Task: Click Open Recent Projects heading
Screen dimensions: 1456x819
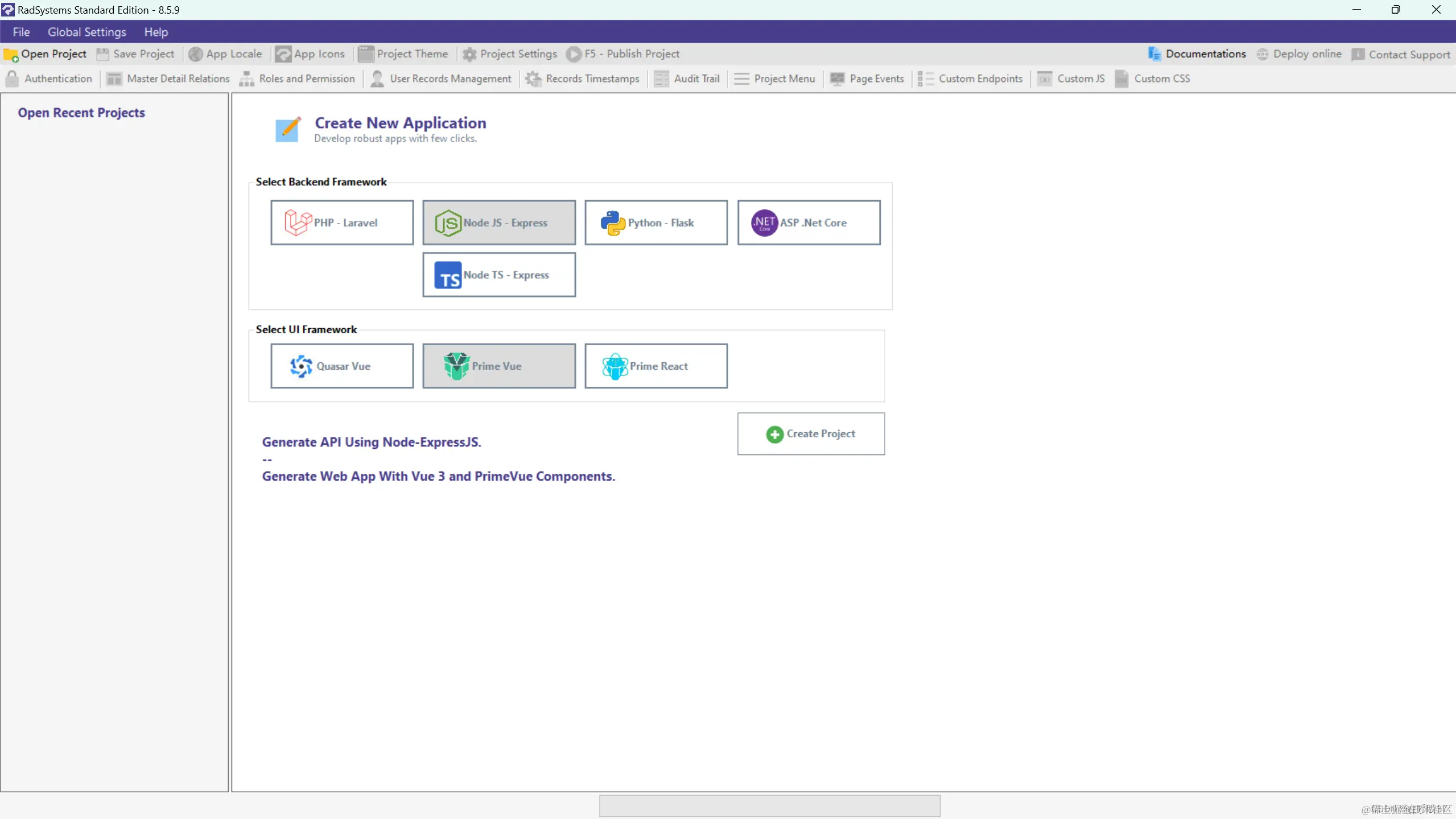Action: point(81,113)
